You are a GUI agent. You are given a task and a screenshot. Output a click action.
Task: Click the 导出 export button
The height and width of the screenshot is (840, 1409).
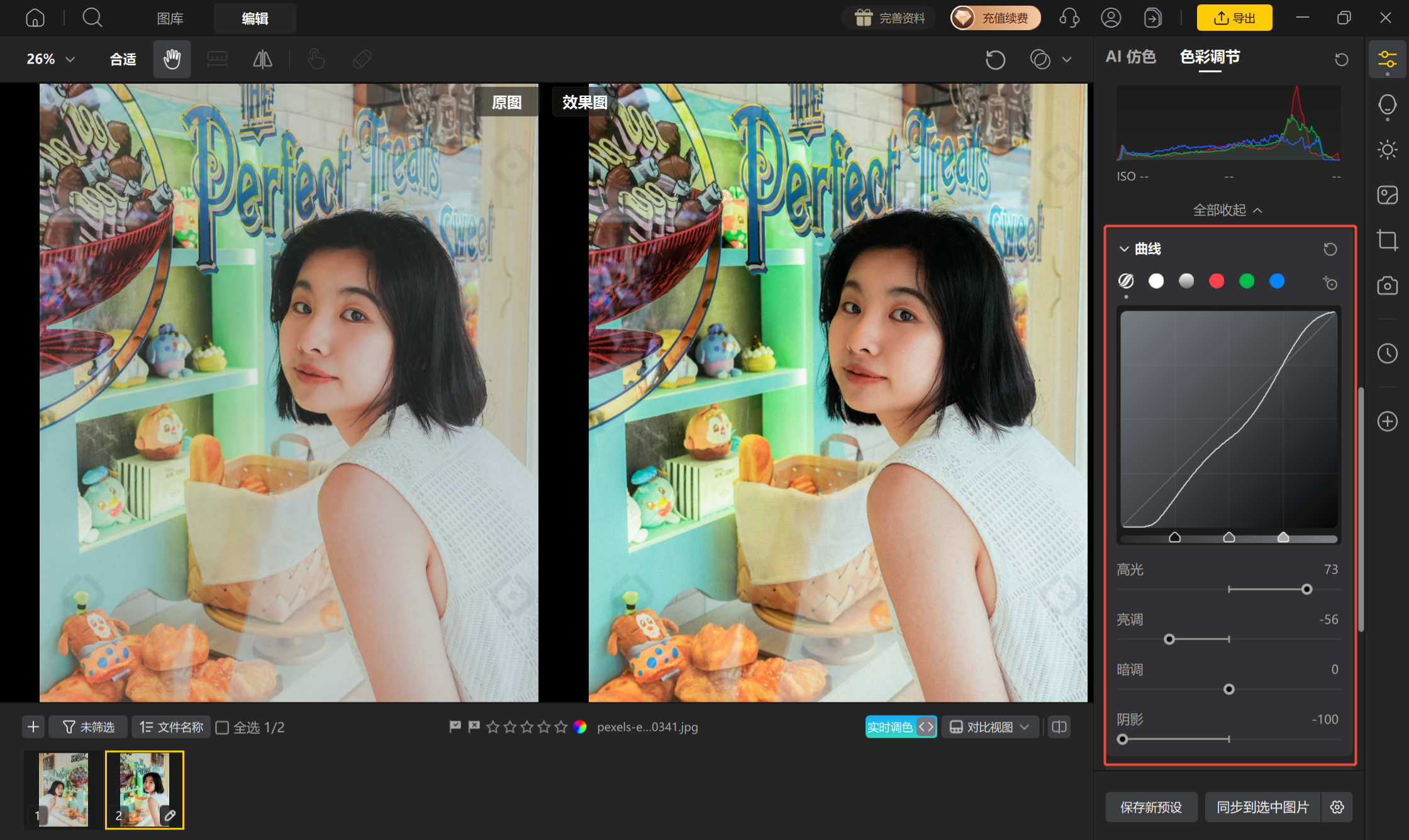1234,18
